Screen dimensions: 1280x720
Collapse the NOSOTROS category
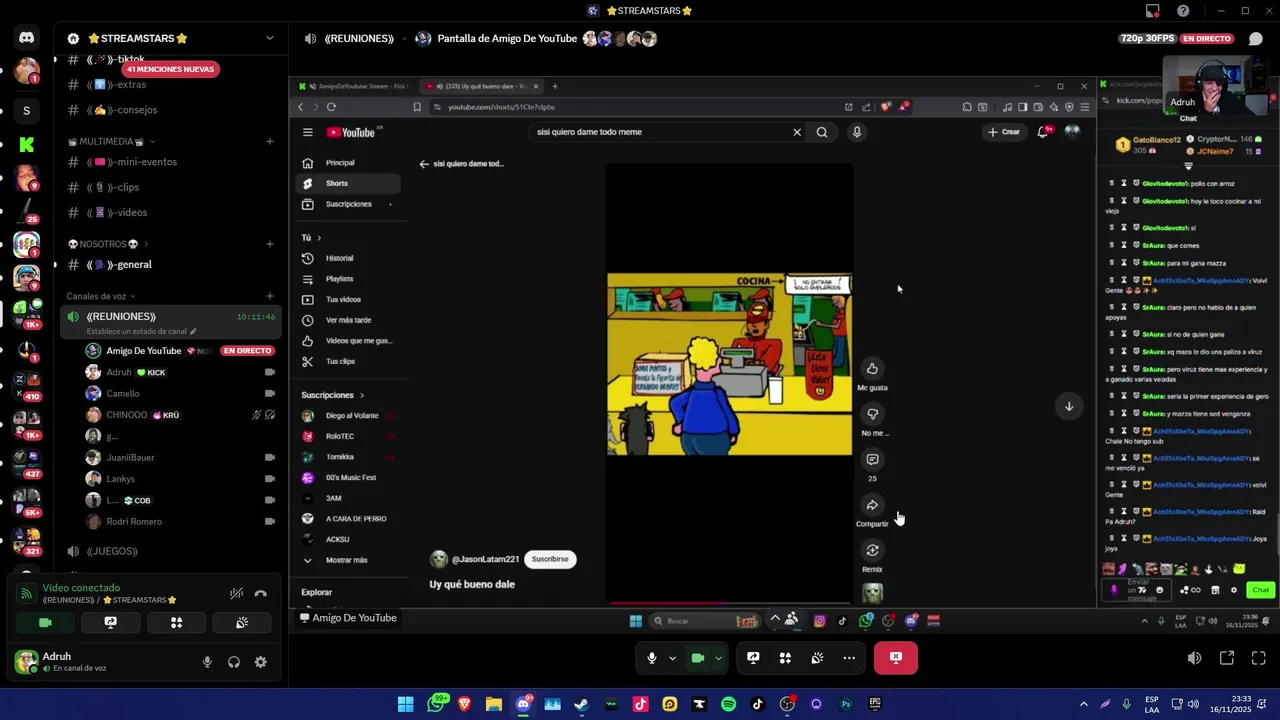pyautogui.click(x=108, y=244)
